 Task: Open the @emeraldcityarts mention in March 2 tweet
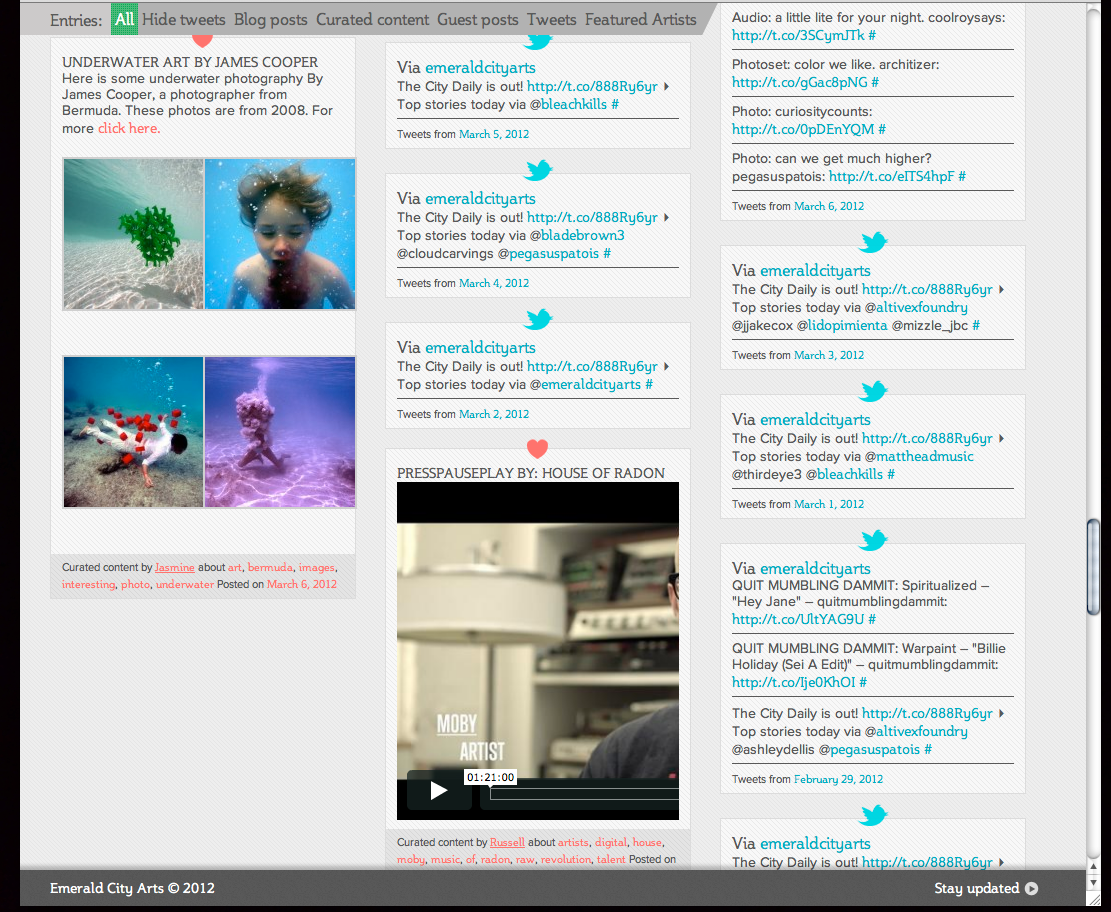[591, 384]
